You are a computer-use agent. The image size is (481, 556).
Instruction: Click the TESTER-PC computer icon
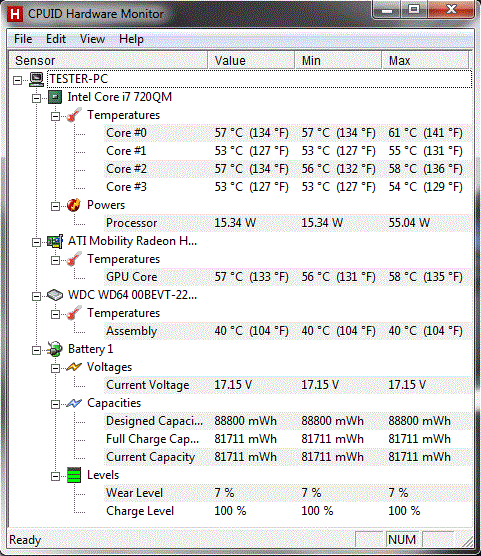(x=36, y=79)
